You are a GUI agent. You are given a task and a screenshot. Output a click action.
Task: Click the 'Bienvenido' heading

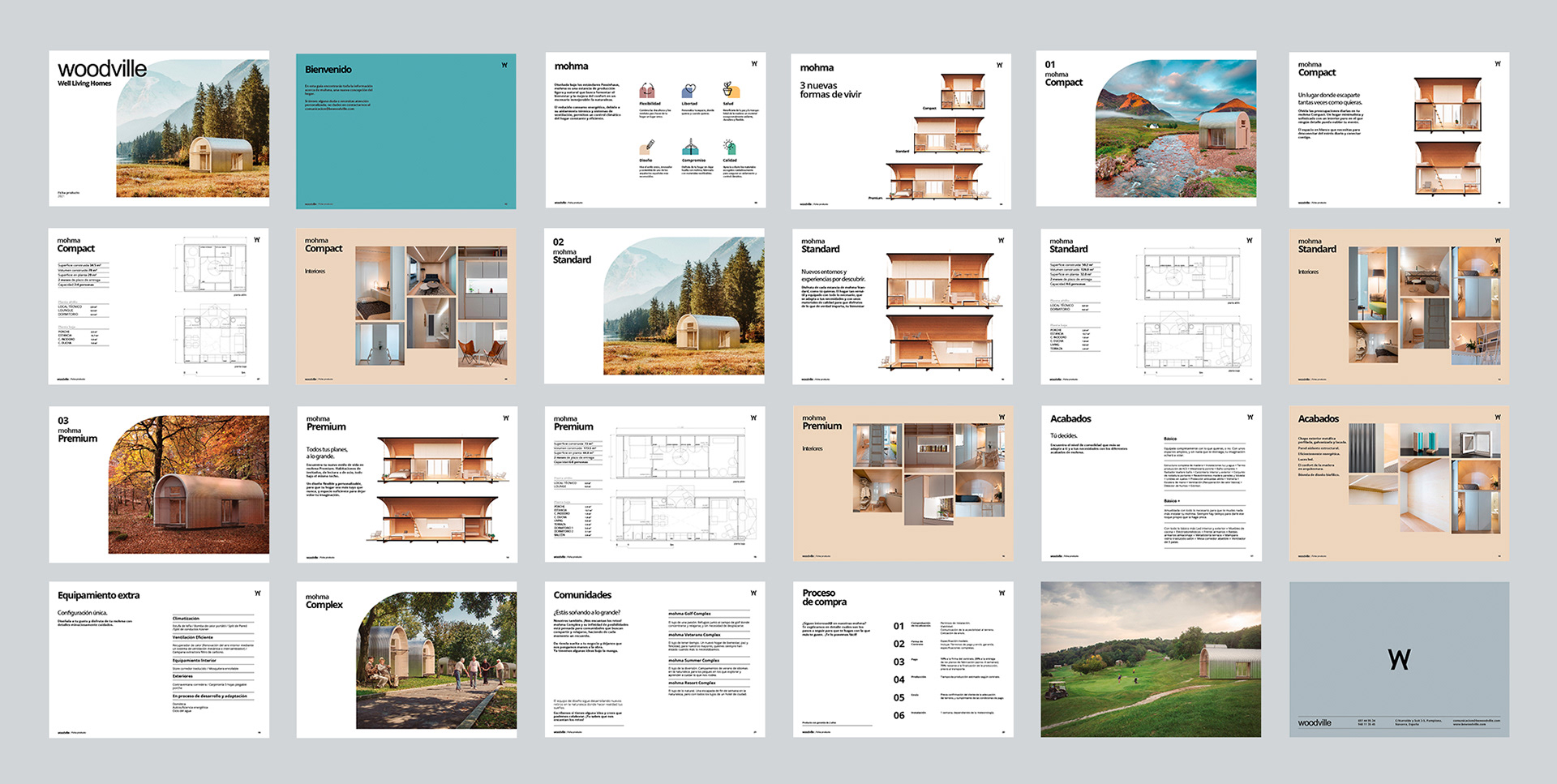(x=328, y=70)
